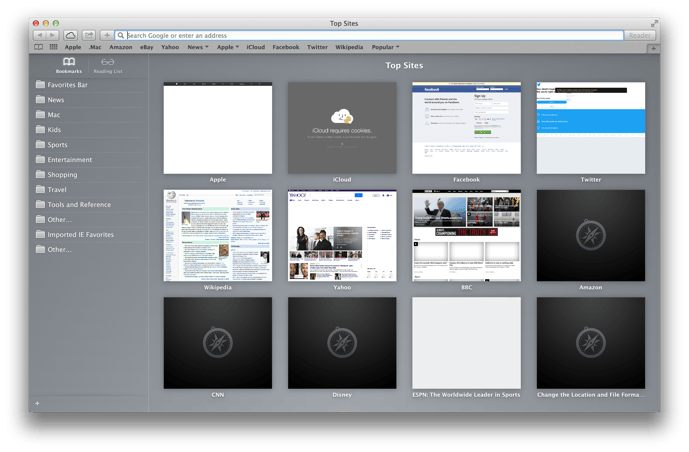Screen dimensions: 689x452
Task: Open the Change the Location thumbnail
Action: (591, 343)
